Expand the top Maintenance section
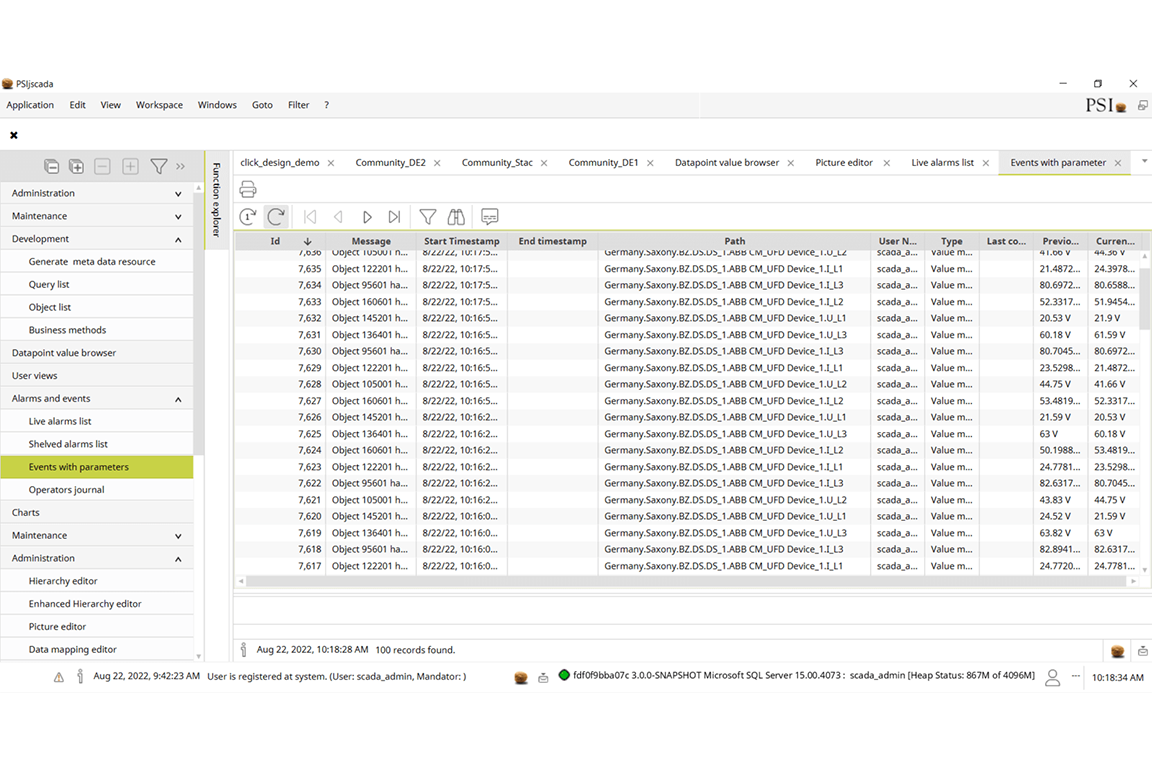 tap(178, 217)
